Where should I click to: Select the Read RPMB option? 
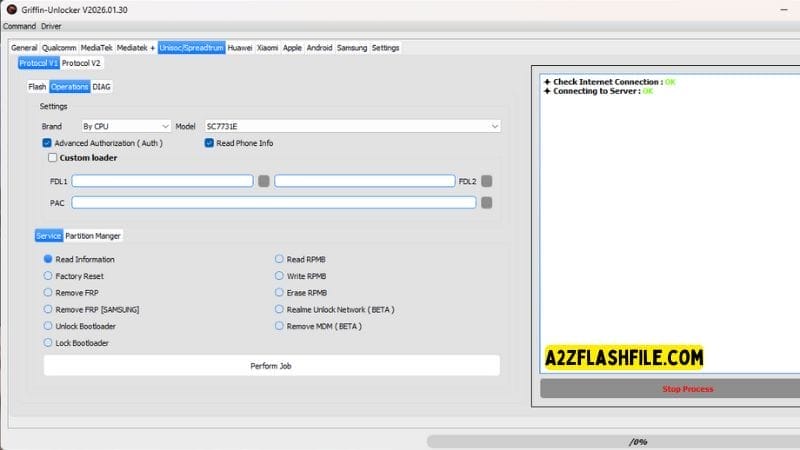point(279,259)
